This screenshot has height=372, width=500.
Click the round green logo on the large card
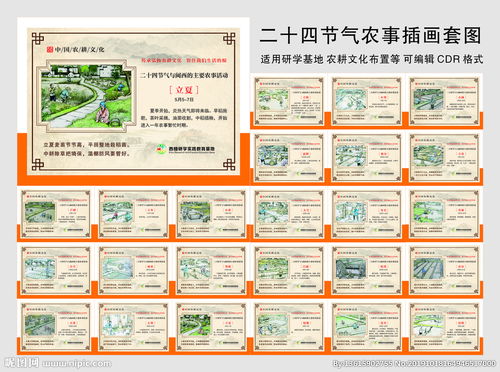[x=162, y=149]
